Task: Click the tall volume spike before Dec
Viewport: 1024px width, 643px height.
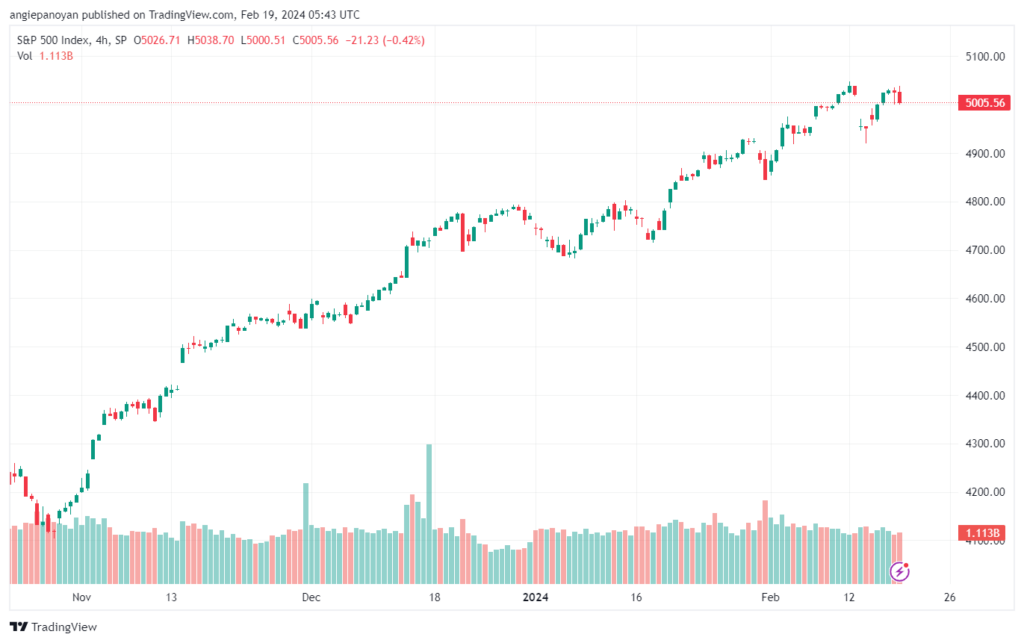Action: click(306, 533)
